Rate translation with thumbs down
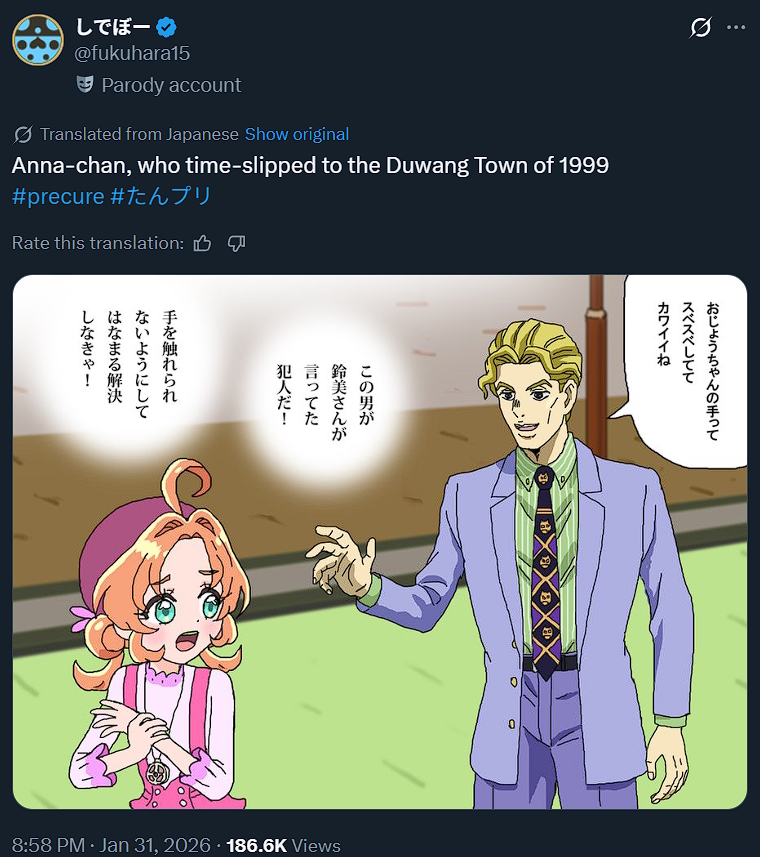Viewport: 760px width, 857px height. [x=237, y=243]
